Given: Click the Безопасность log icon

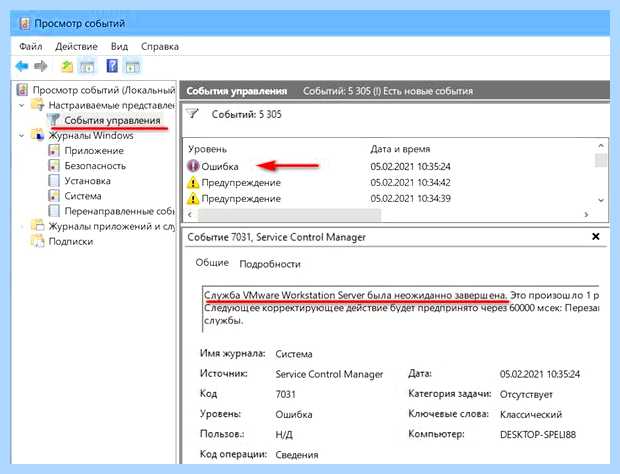Looking at the screenshot, I should pos(54,166).
